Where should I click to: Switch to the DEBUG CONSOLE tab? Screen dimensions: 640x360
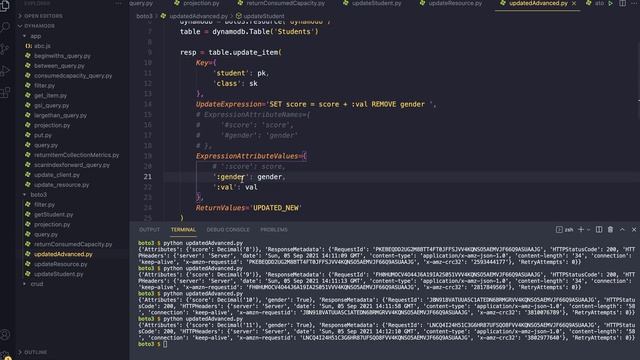(x=228, y=230)
